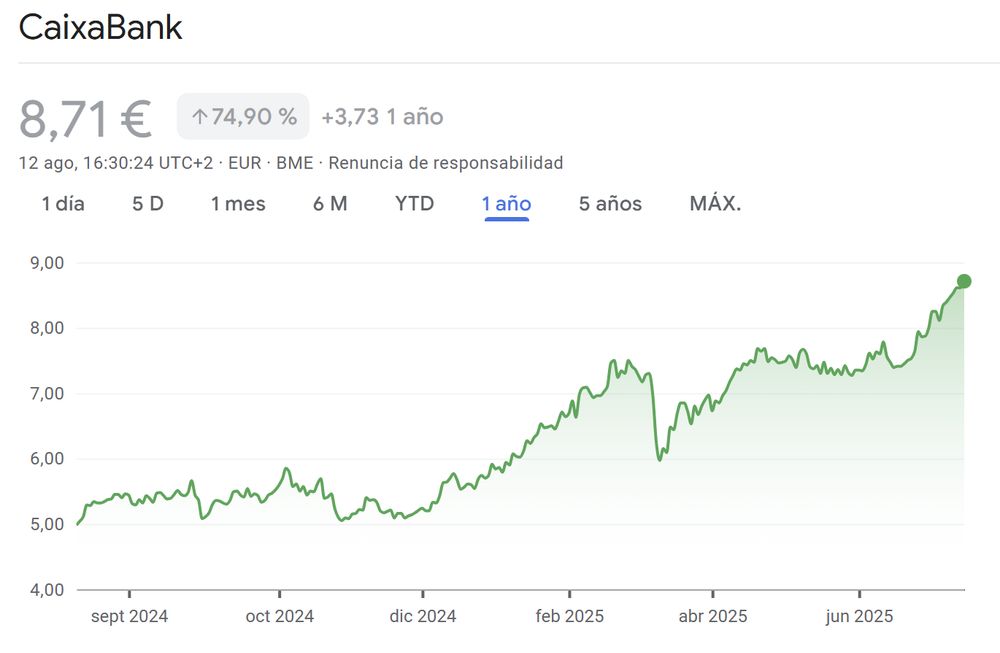Switch to the 5 D range tab

click(147, 204)
